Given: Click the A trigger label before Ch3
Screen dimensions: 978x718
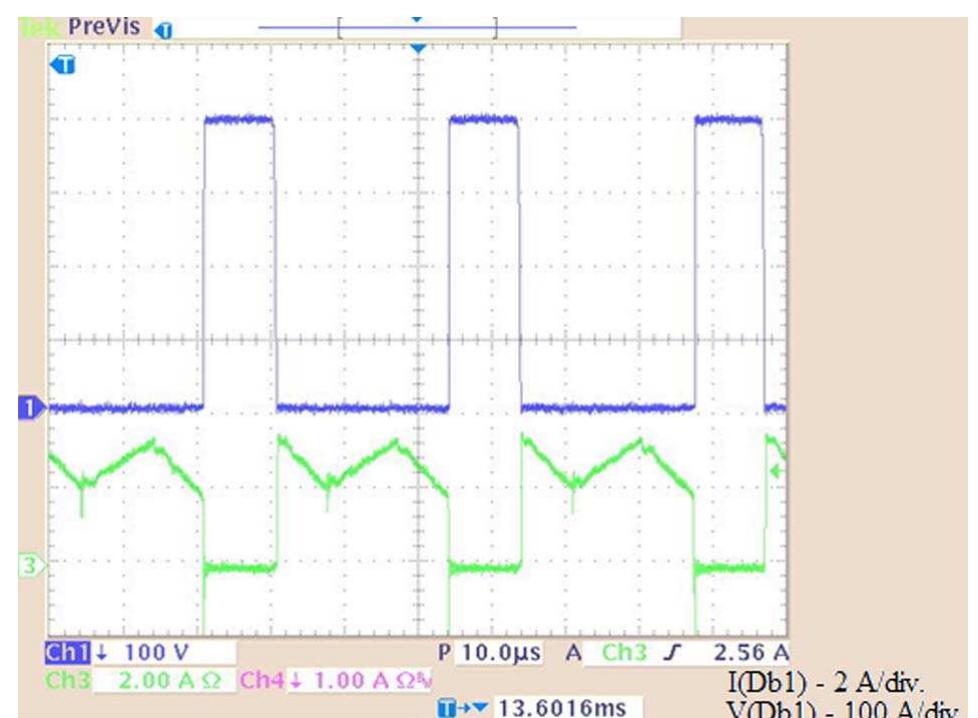Looking at the screenshot, I should coord(574,653).
